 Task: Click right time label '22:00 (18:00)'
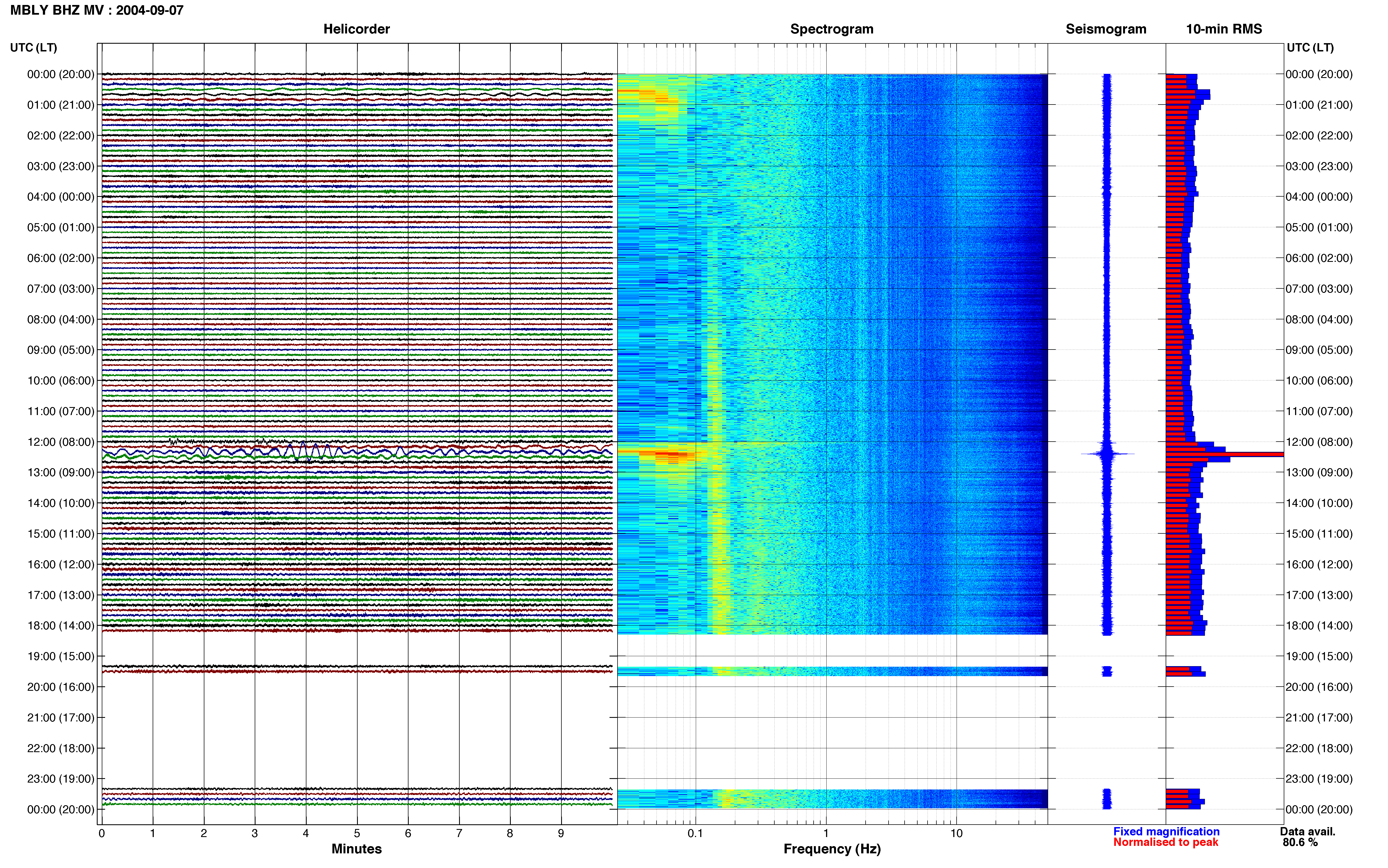tap(1319, 748)
